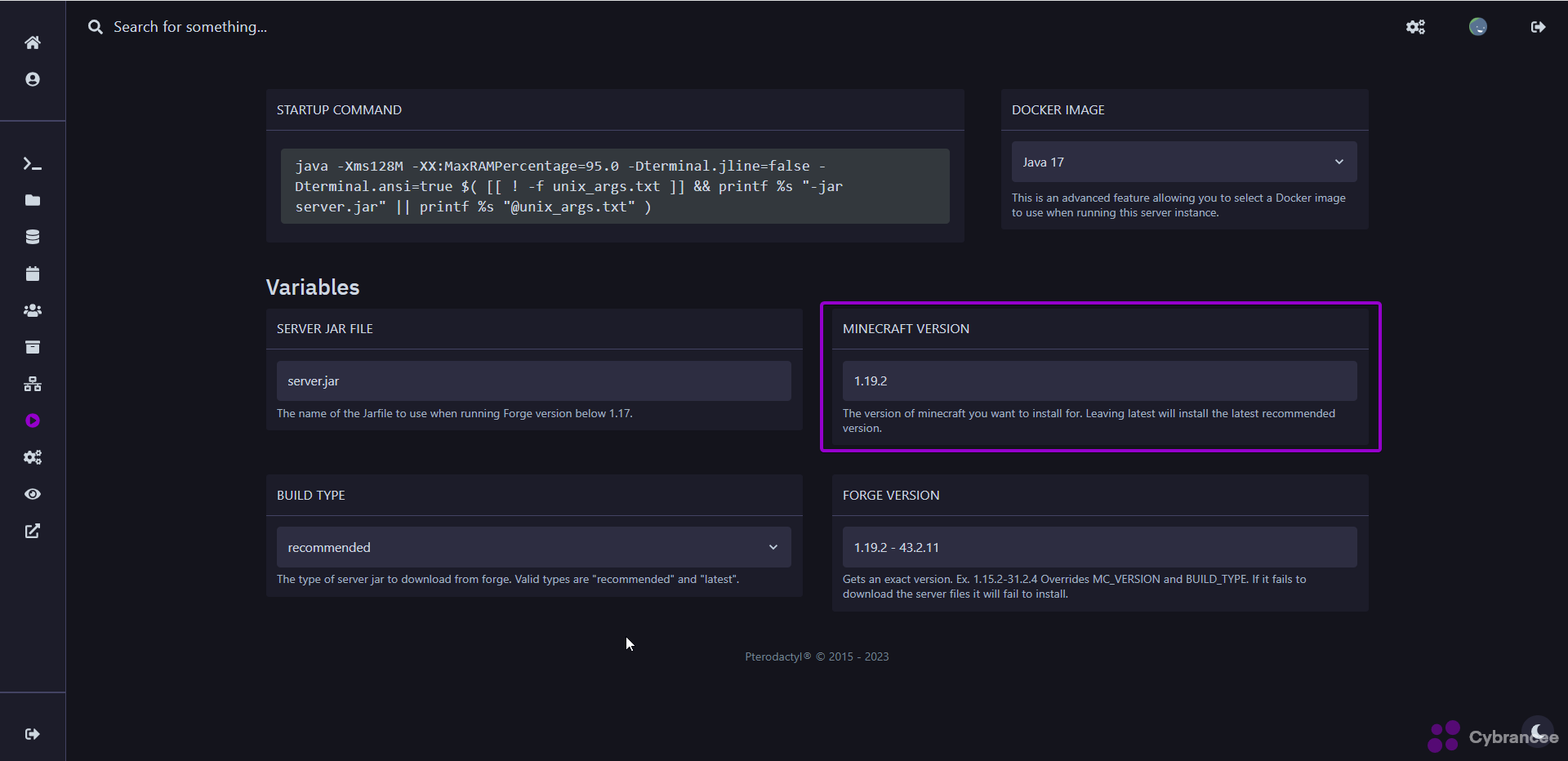Screen dimensions: 1568x761
Task: Click the Search for something bar
Action: (189, 27)
